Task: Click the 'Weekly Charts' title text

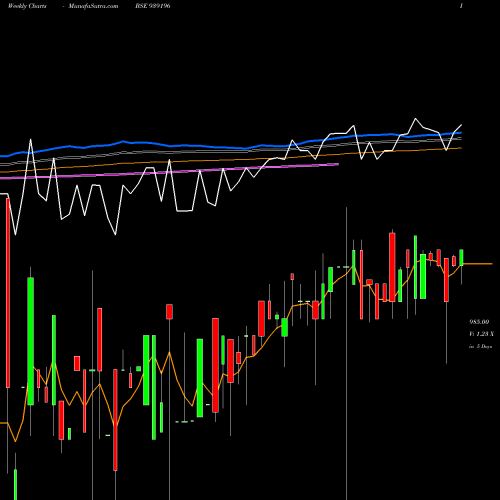Action: pos(27,6)
